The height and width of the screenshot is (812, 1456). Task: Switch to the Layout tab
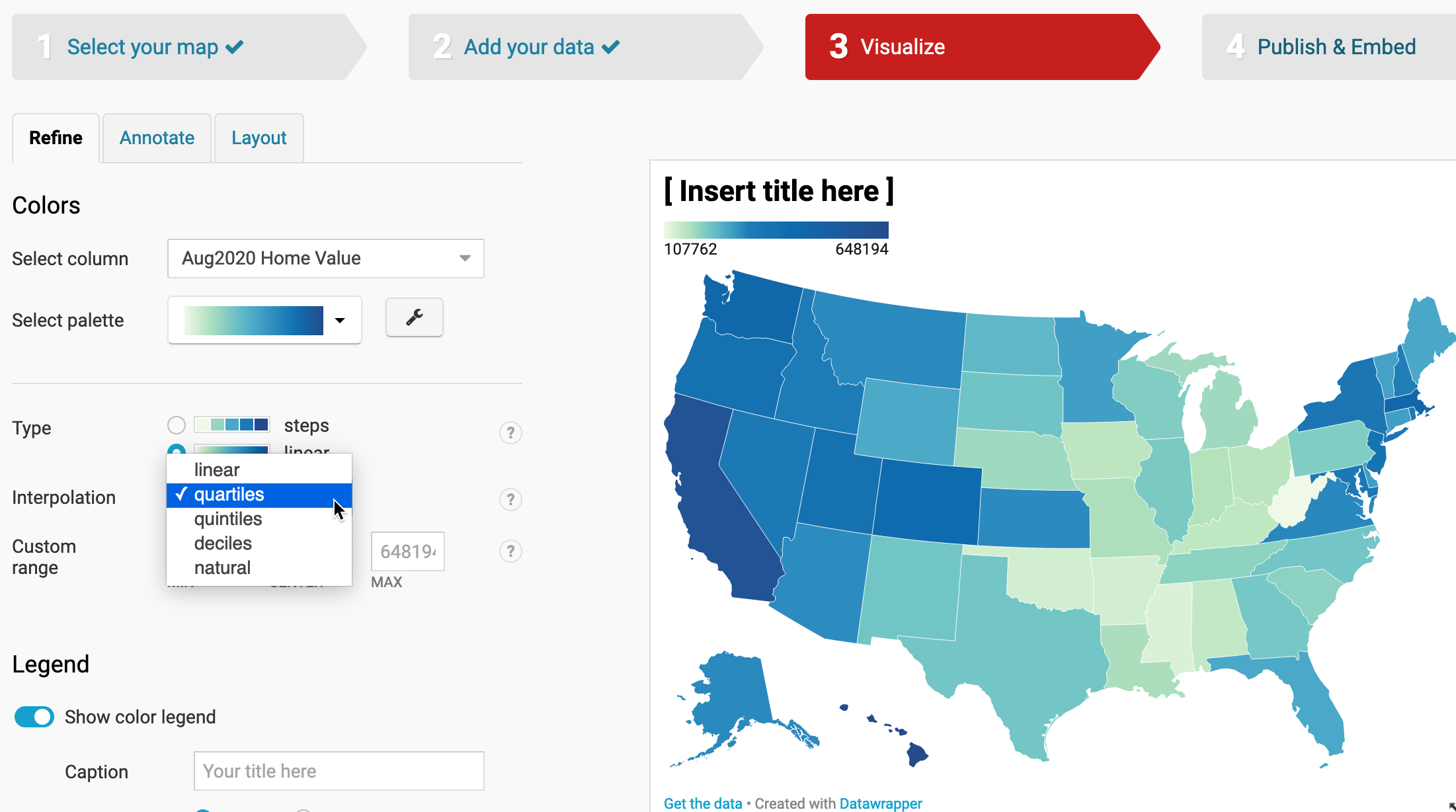(x=257, y=138)
